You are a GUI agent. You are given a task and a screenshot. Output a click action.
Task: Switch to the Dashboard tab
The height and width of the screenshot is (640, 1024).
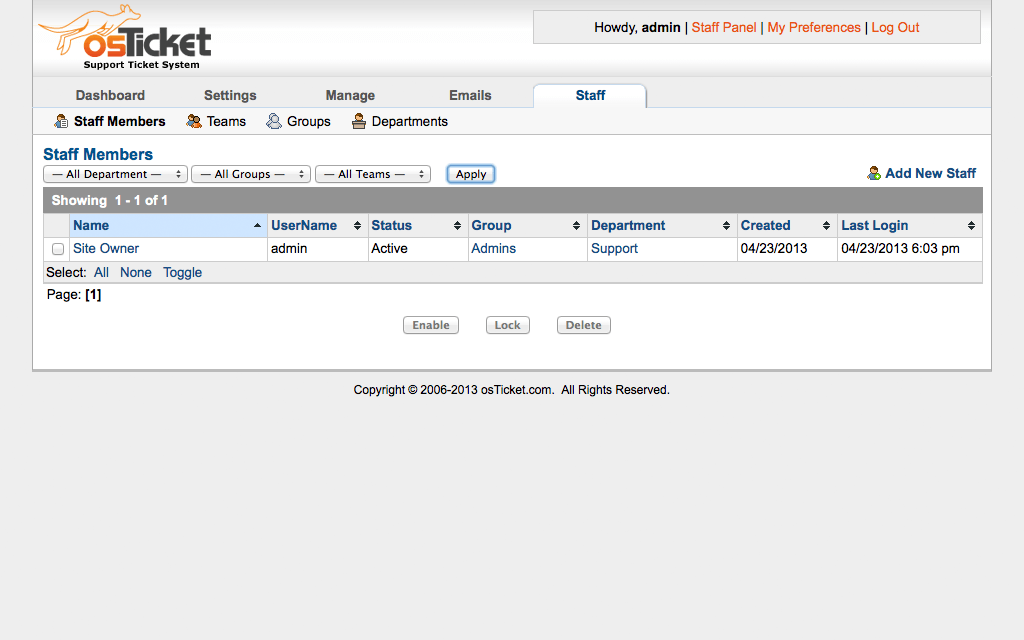coord(110,95)
